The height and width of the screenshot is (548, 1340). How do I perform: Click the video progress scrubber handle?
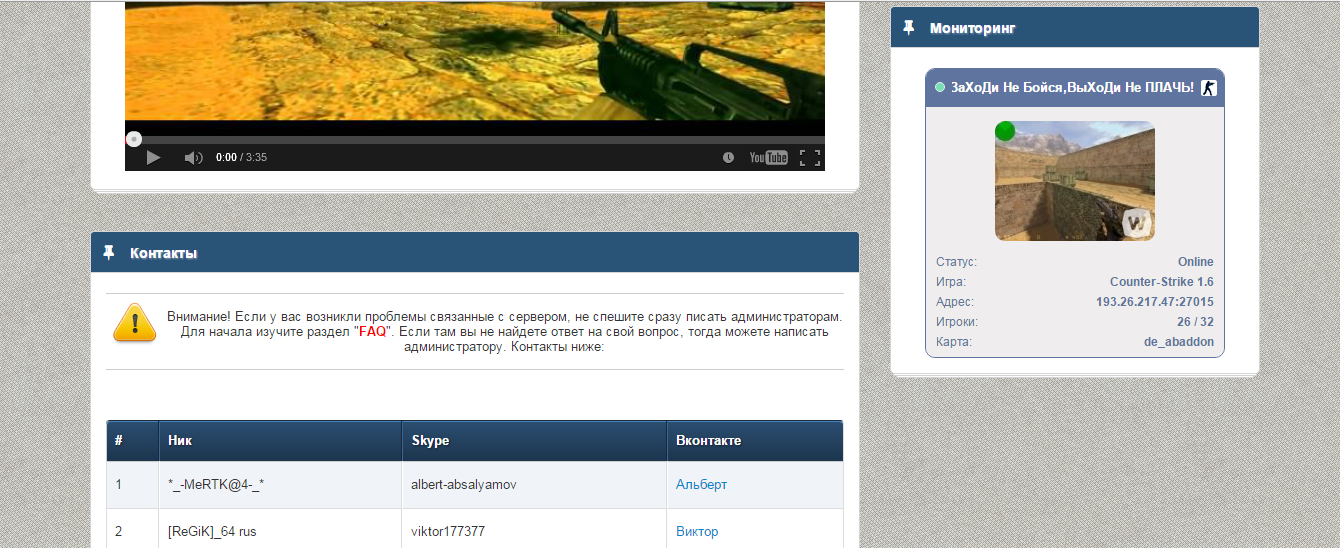(133, 139)
